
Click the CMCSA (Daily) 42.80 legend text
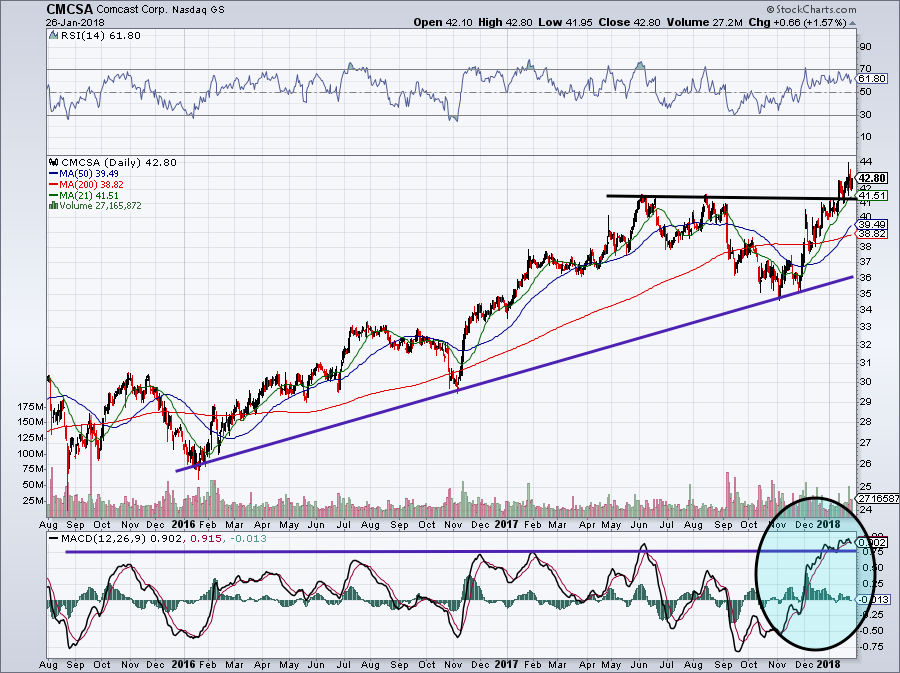[x=119, y=162]
